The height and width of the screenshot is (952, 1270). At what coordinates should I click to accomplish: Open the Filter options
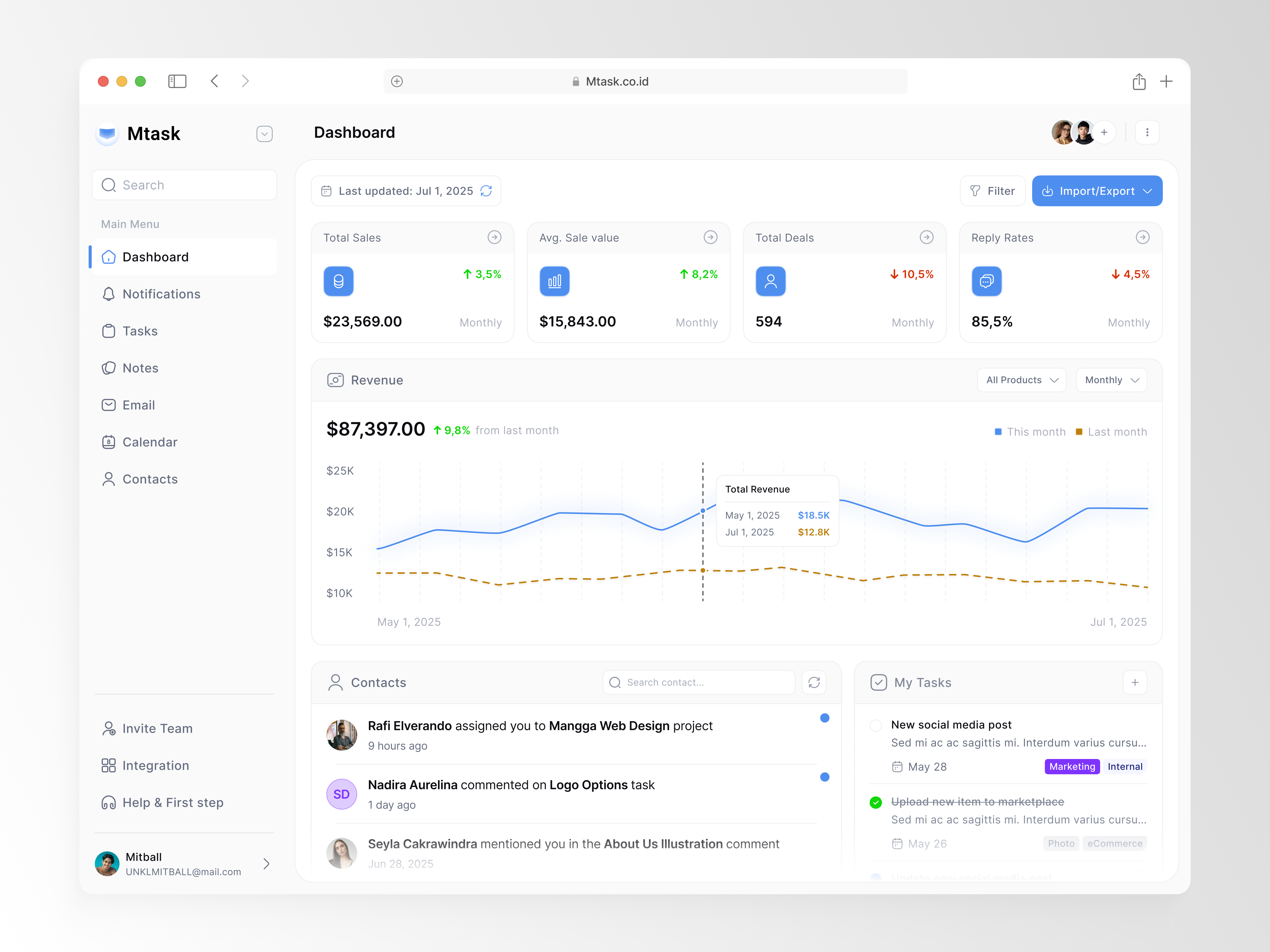(x=993, y=190)
